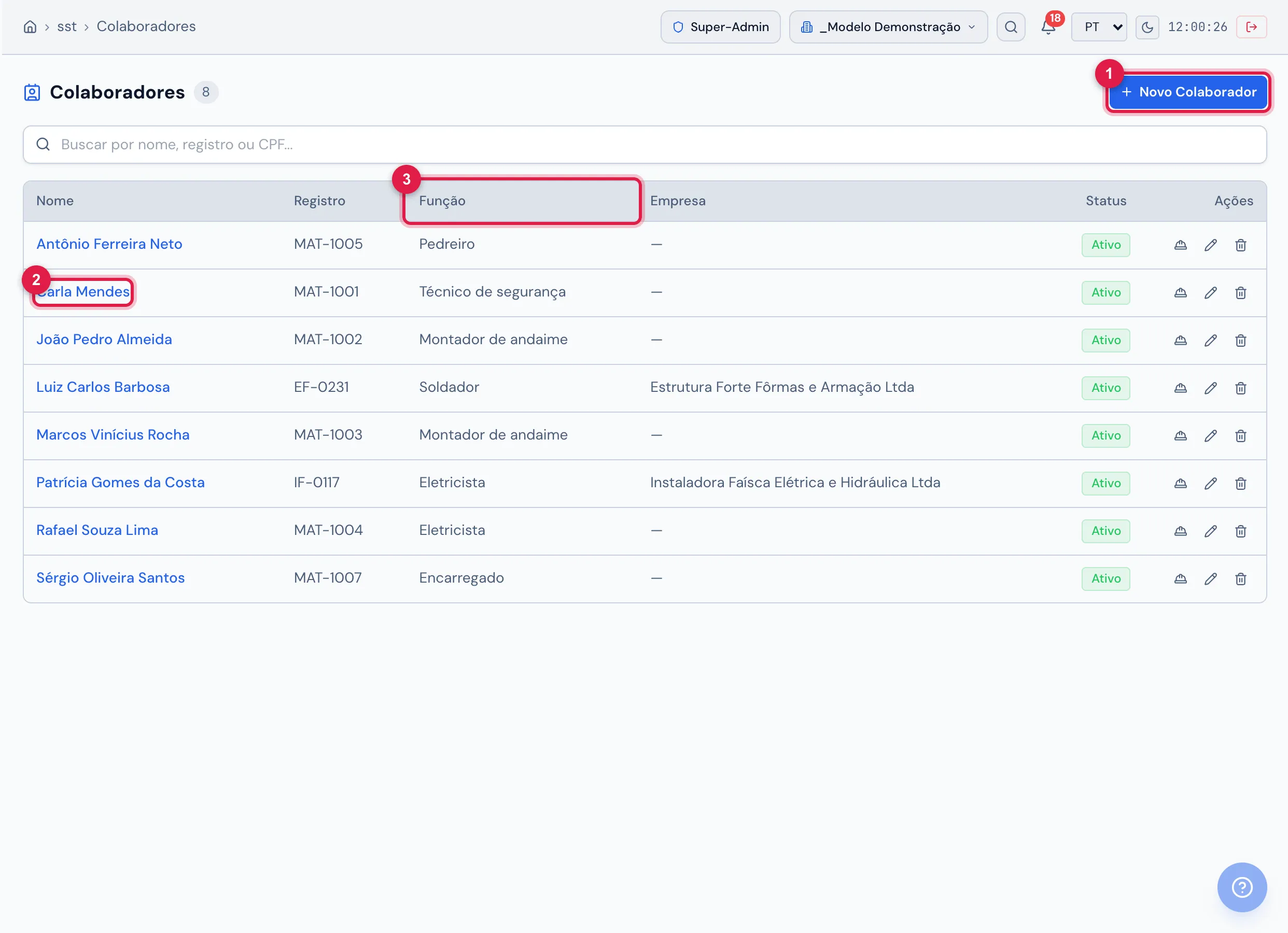The image size is (1288, 933).
Task: Open the sst breadcrumb link
Action: coord(66,26)
